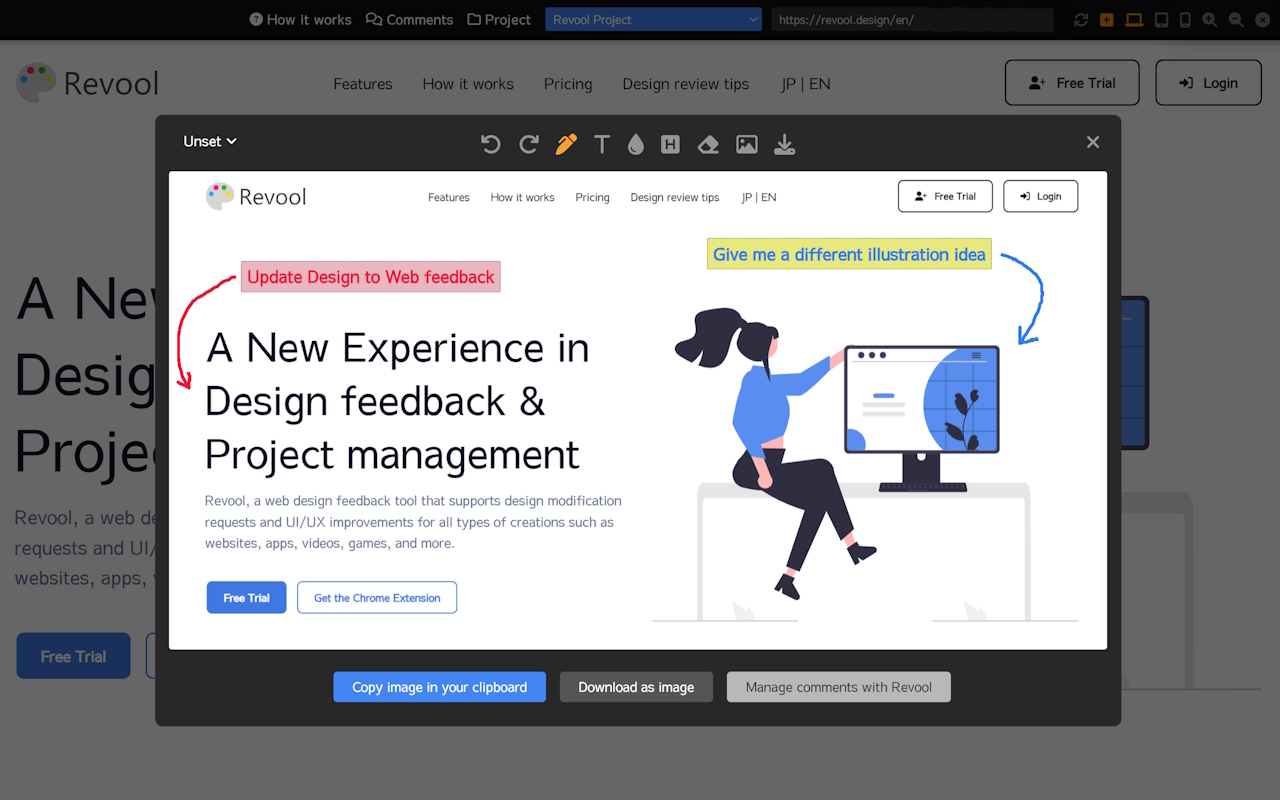The image size is (1280, 800).
Task: Open the Unset status dropdown
Action: tap(210, 141)
